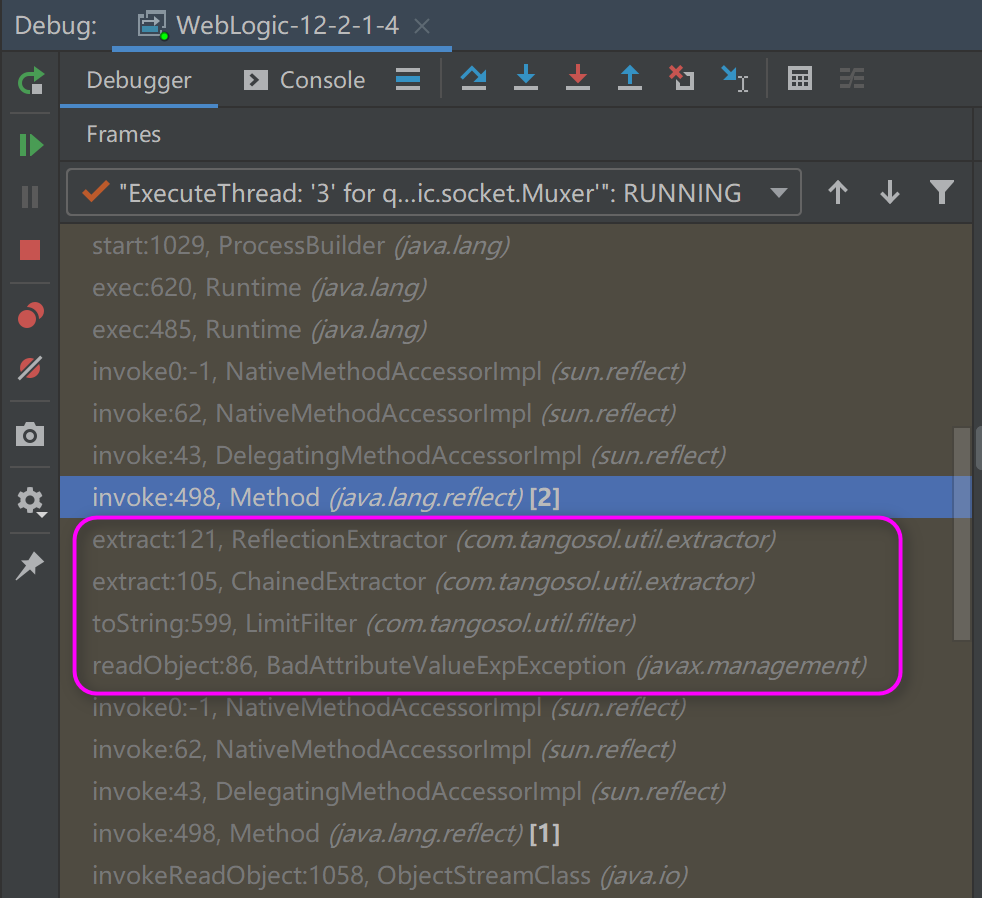The image size is (982, 898).
Task: Switch to the Debugger tab
Action: pos(138,80)
